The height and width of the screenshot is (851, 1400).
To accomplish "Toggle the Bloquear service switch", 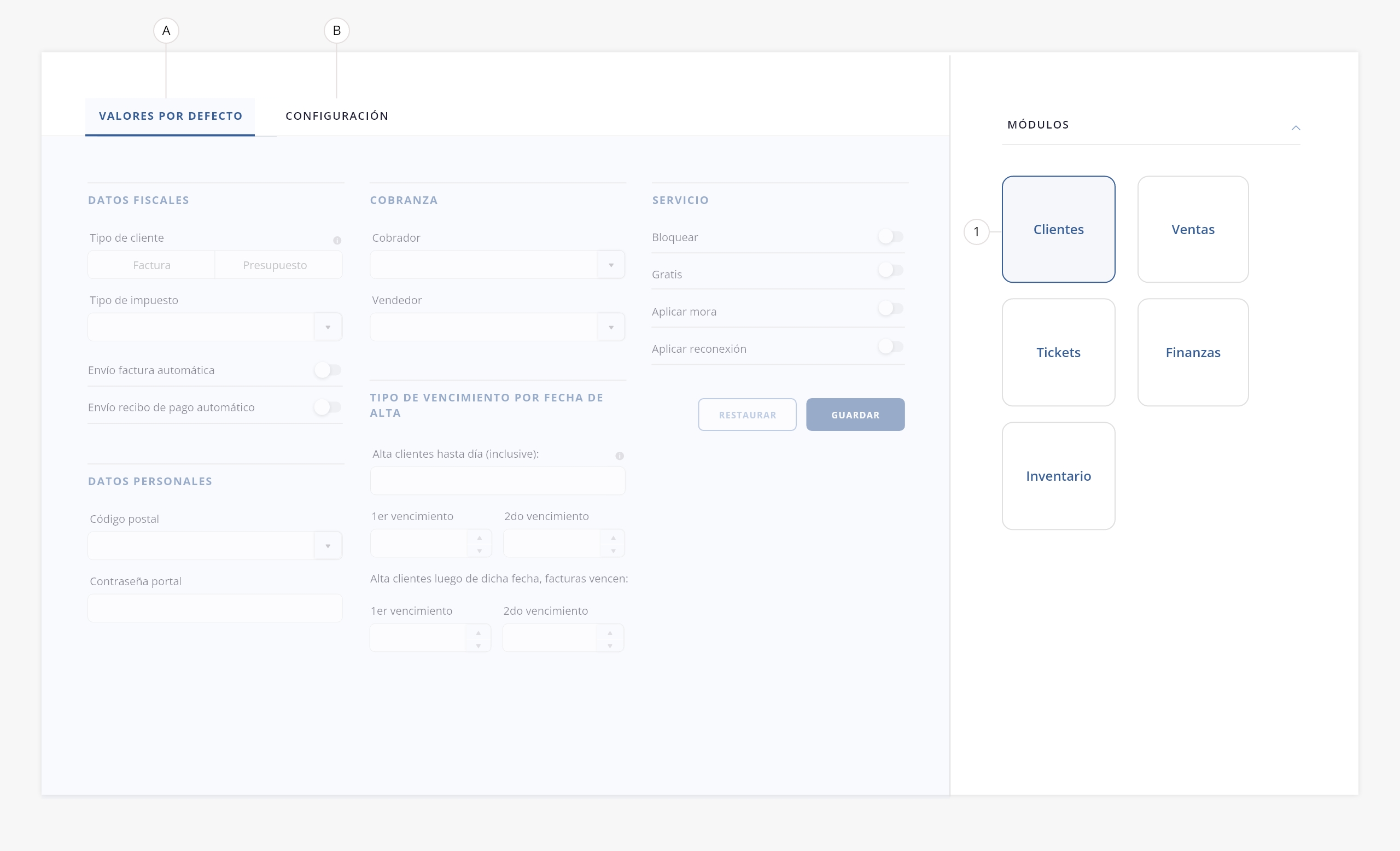I will point(890,236).
